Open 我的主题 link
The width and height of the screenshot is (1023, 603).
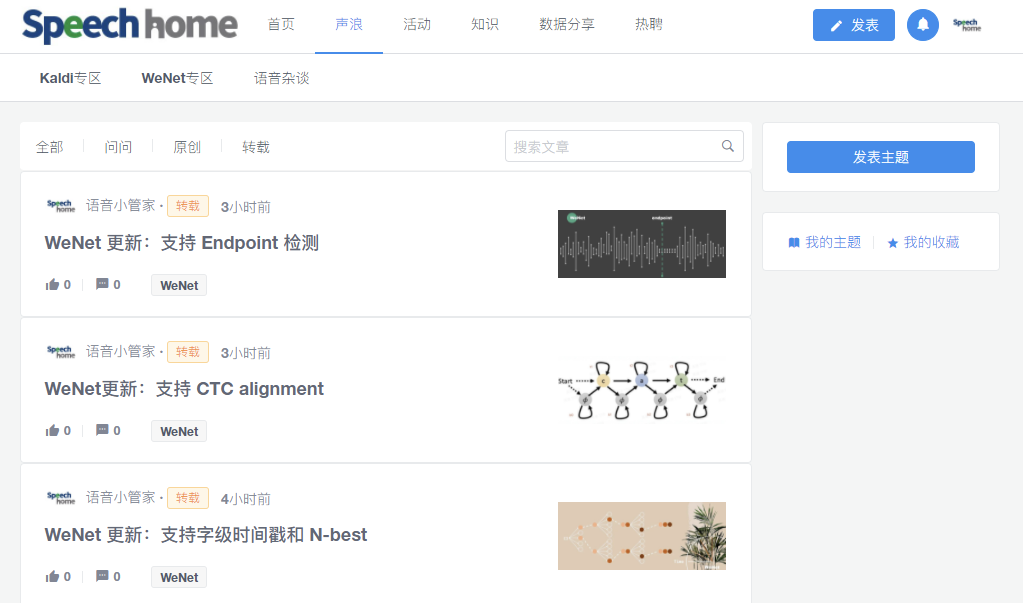tap(825, 243)
